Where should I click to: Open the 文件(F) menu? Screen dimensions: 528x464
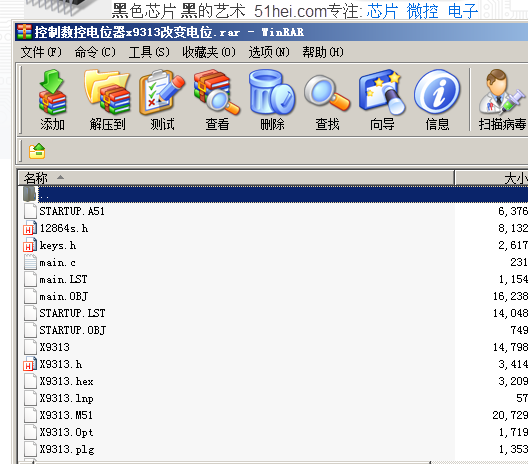41,52
